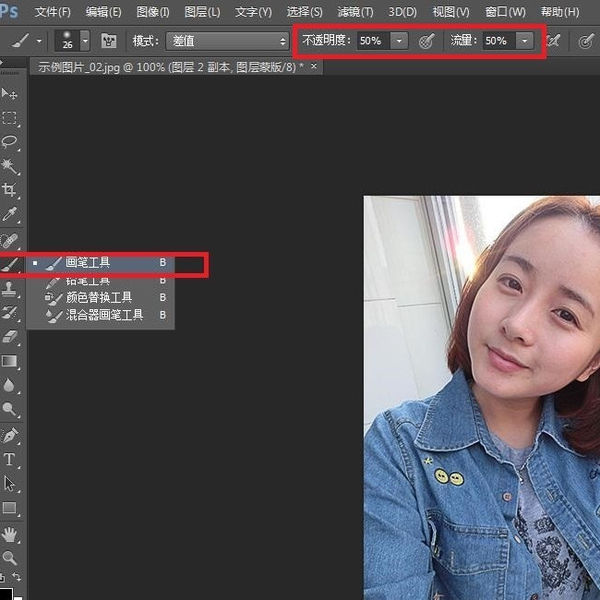The width and height of the screenshot is (600, 600).
Task: Expand the opacity (不透明度) slider arrow
Action: pos(400,41)
